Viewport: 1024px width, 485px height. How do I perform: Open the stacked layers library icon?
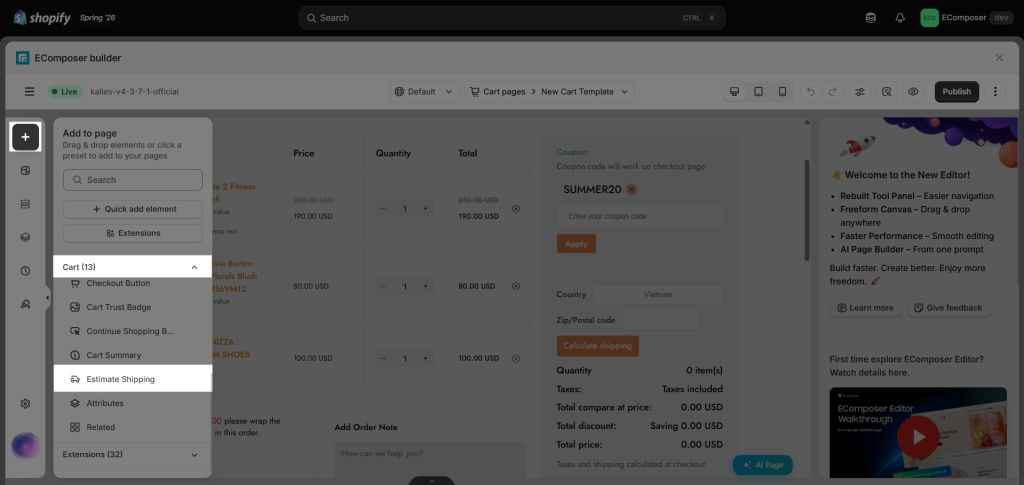[x=25, y=238]
